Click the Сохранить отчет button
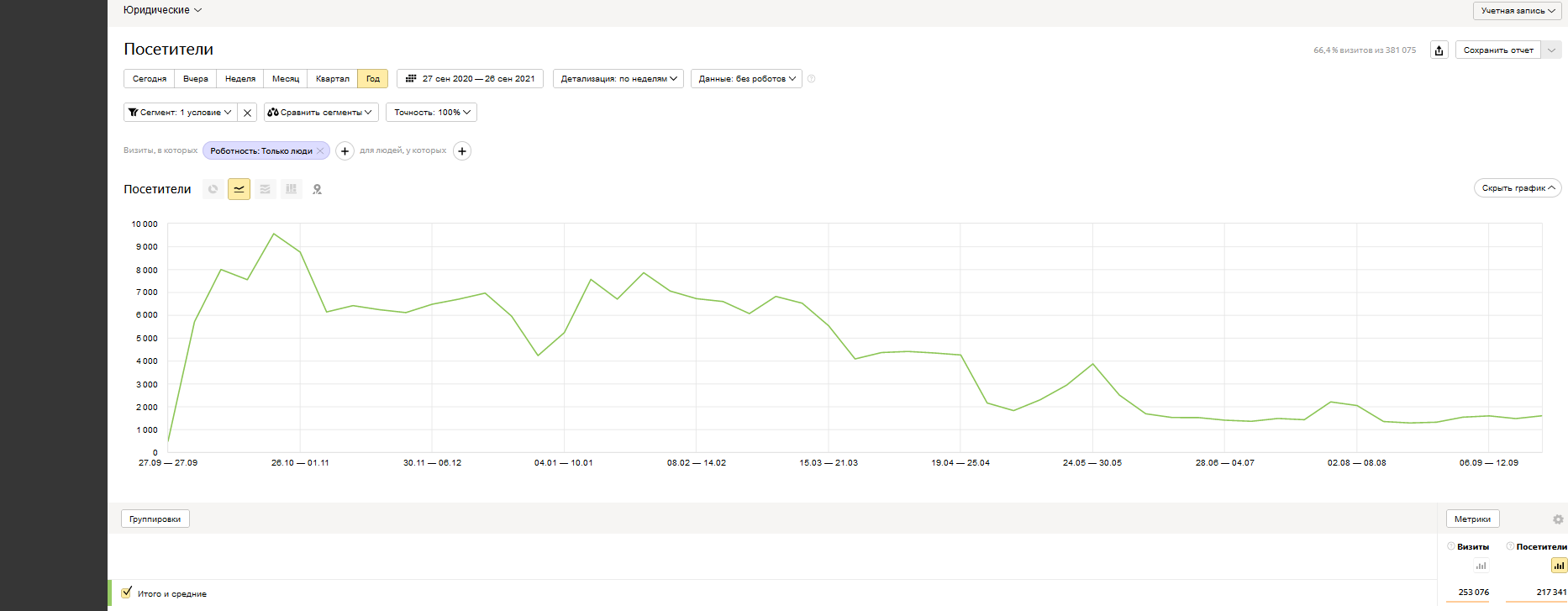 click(x=1497, y=50)
